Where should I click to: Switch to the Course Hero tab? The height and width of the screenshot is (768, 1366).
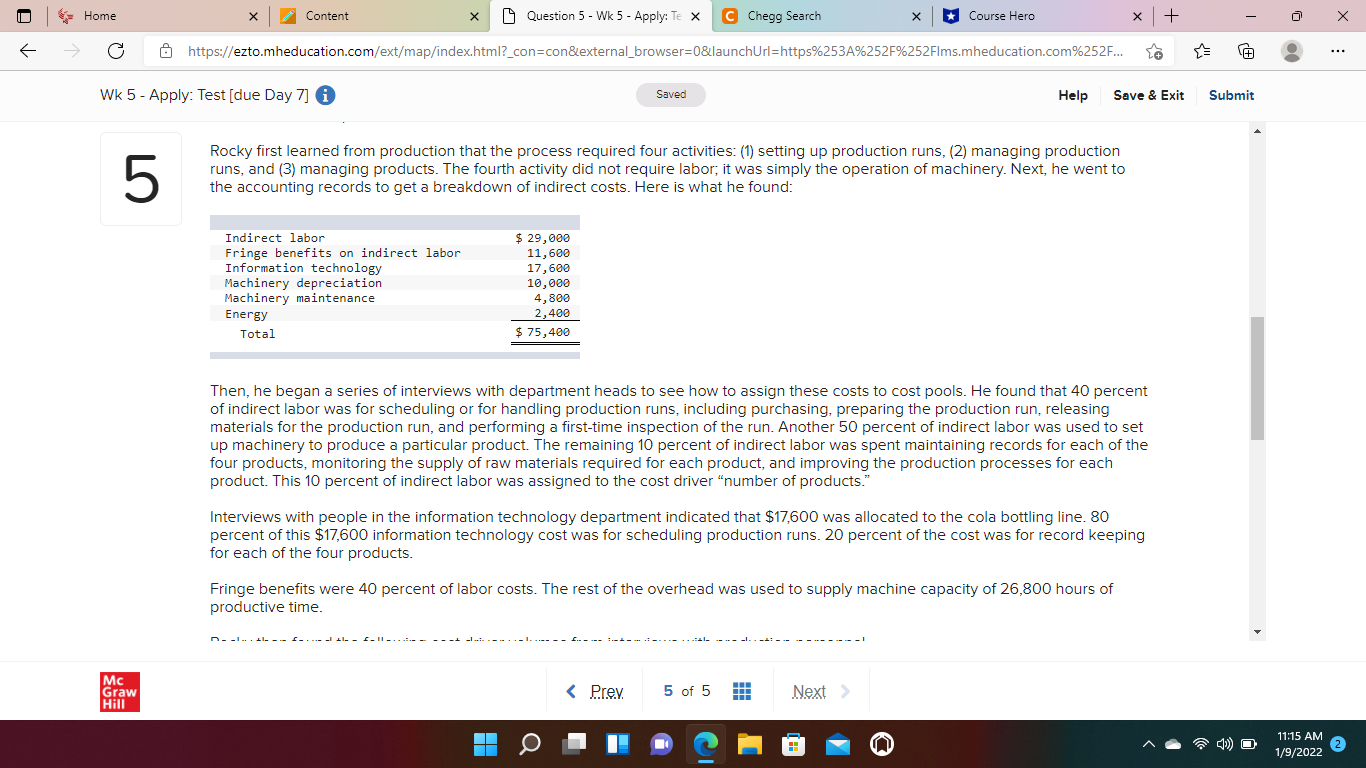point(1042,16)
